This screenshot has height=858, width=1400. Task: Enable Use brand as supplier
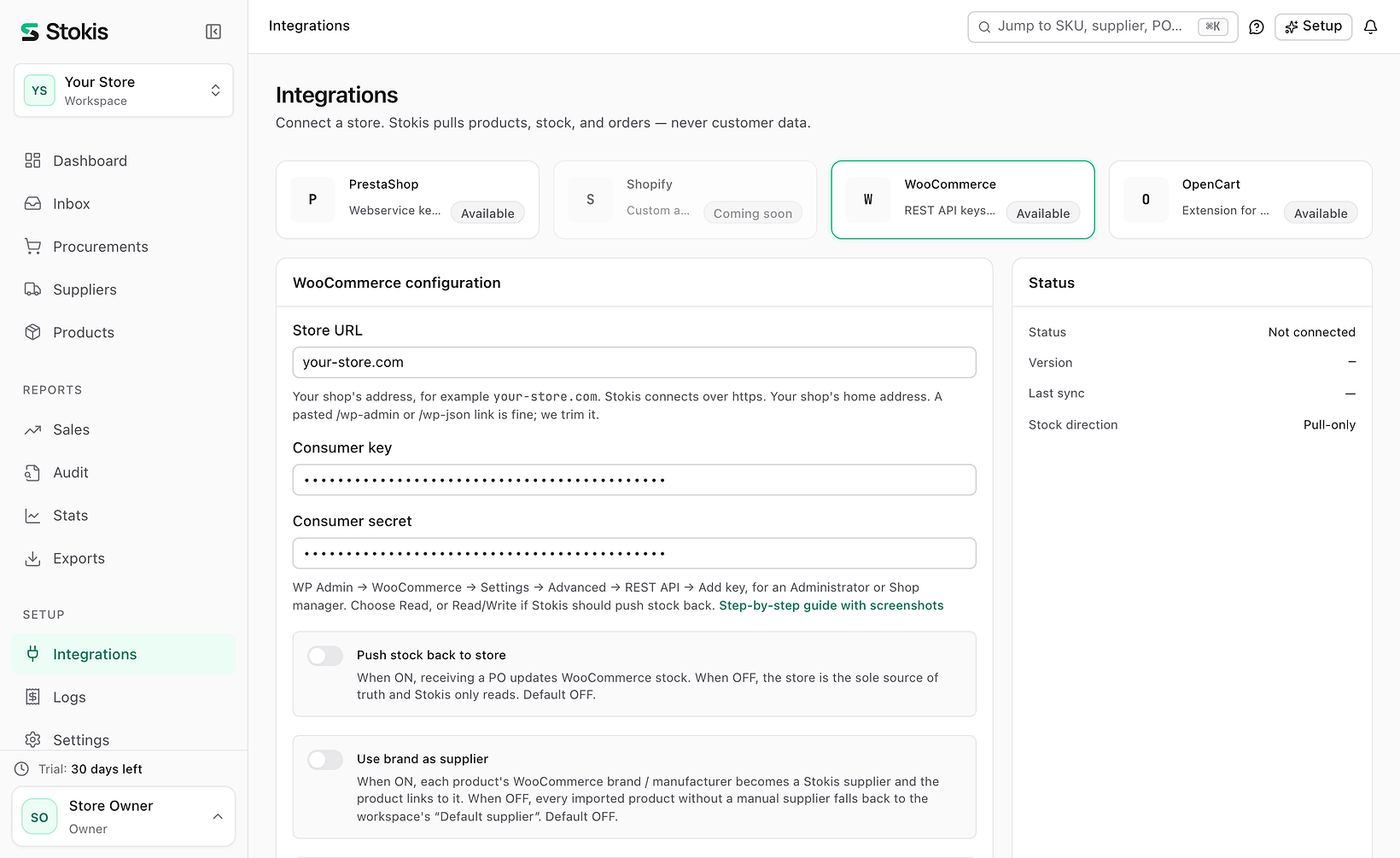click(325, 760)
